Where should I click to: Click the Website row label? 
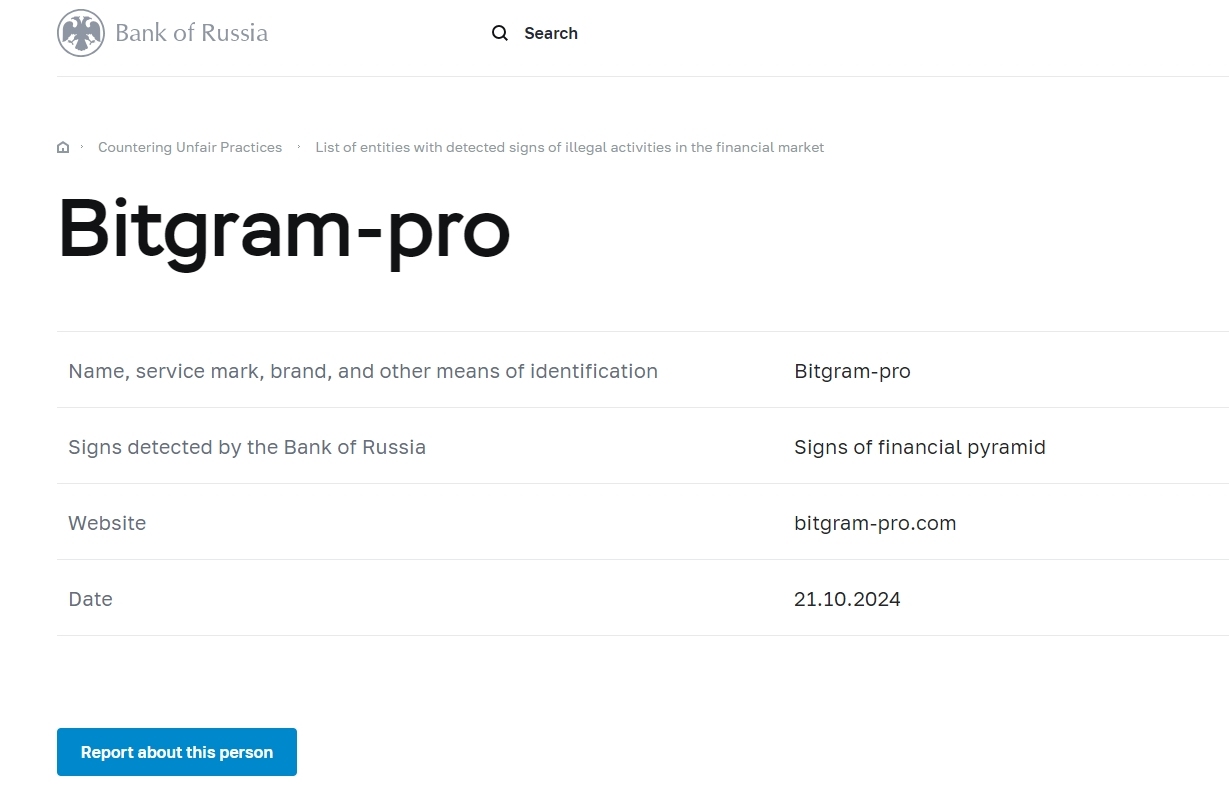point(107,523)
